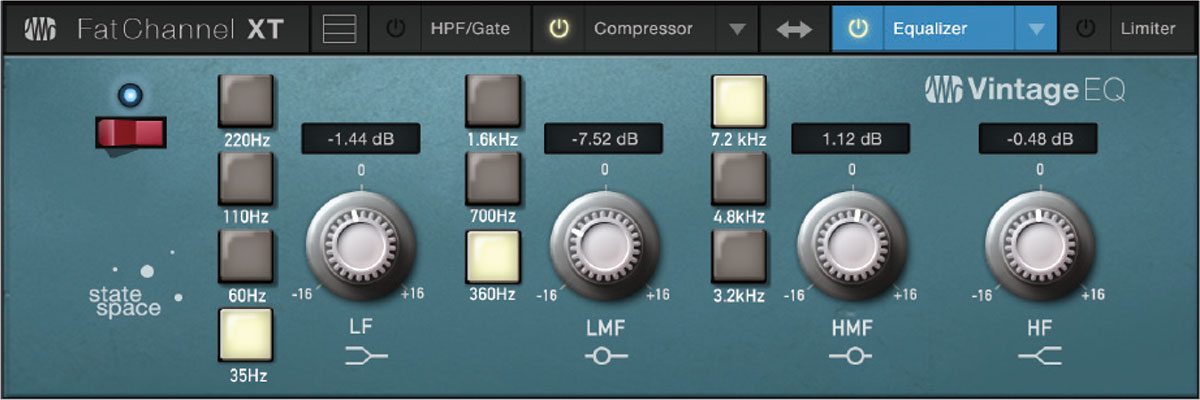Select the 360Hz LMF frequency button

(493, 257)
